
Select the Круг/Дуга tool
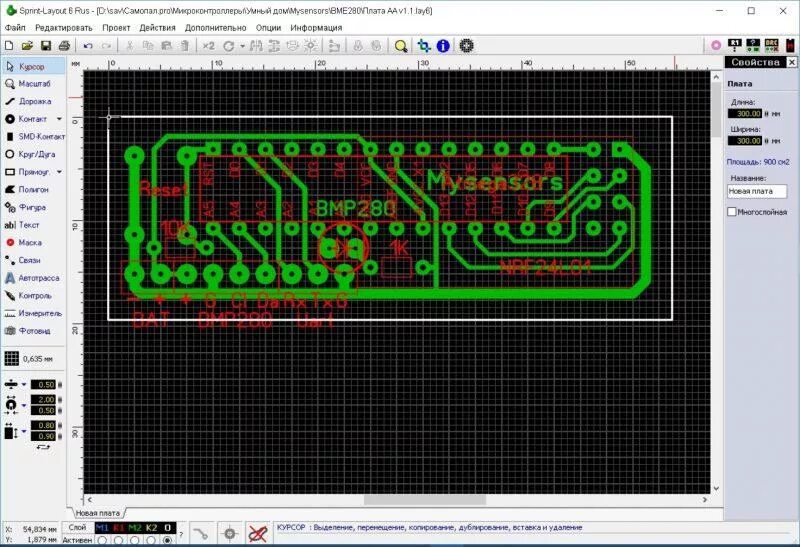[x=34, y=154]
